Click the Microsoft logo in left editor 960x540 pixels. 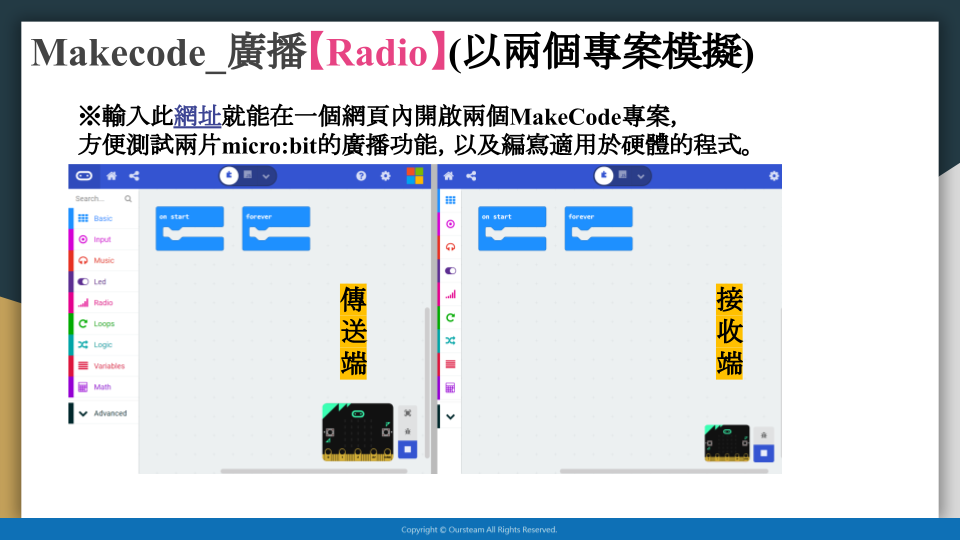[x=415, y=176]
